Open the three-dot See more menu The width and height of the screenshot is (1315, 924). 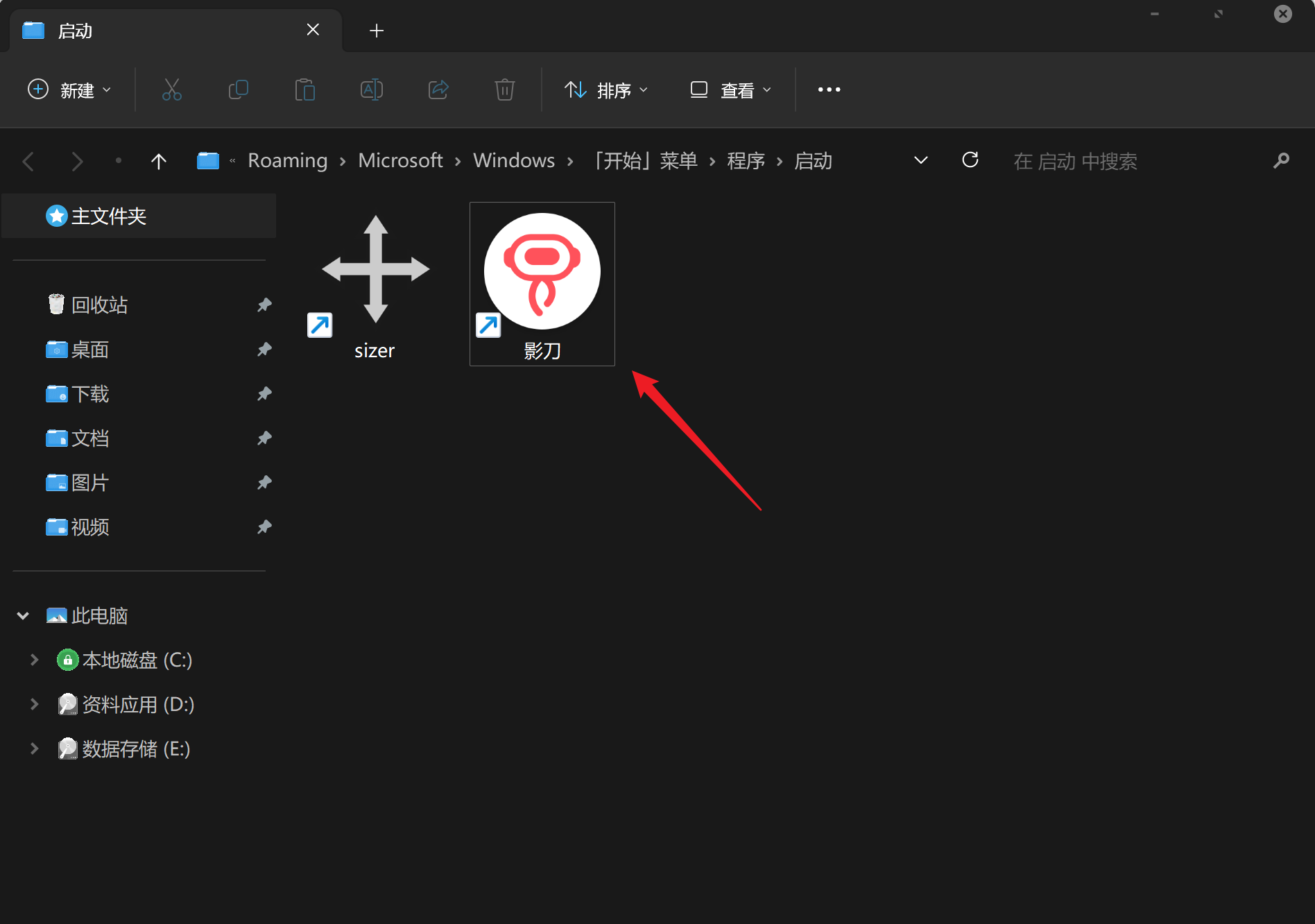(829, 89)
